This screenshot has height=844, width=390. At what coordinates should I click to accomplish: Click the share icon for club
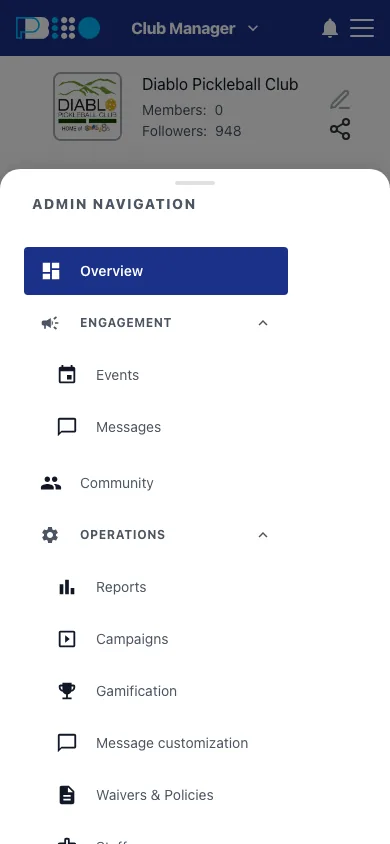click(x=340, y=129)
